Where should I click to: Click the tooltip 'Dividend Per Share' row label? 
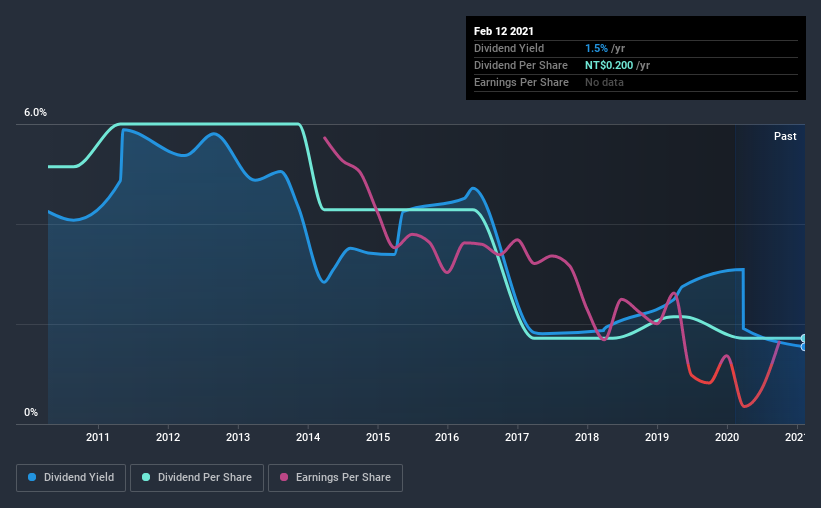521,65
